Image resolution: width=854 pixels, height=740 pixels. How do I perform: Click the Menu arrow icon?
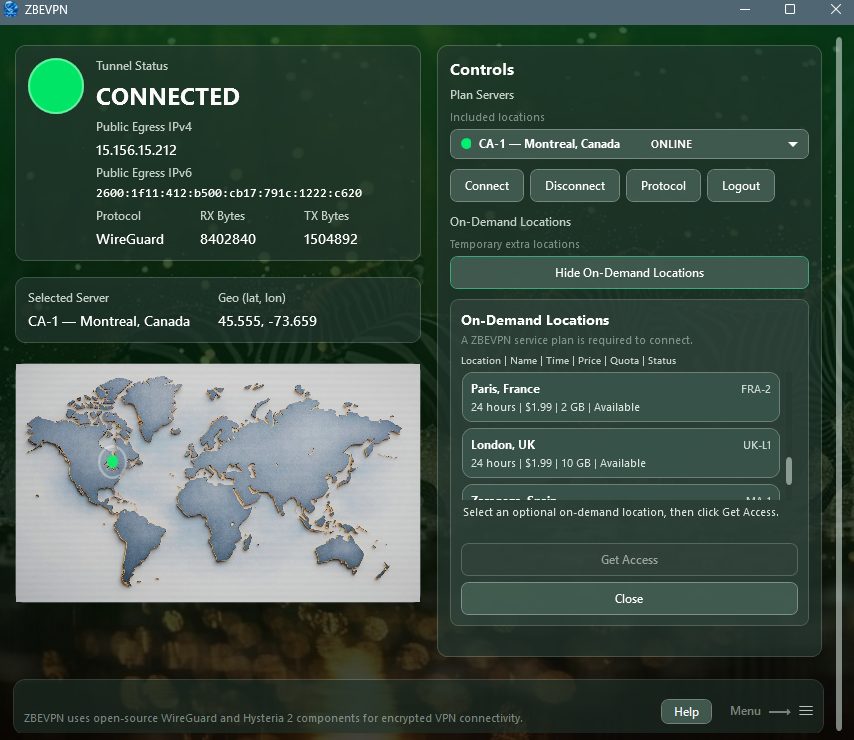[779, 712]
